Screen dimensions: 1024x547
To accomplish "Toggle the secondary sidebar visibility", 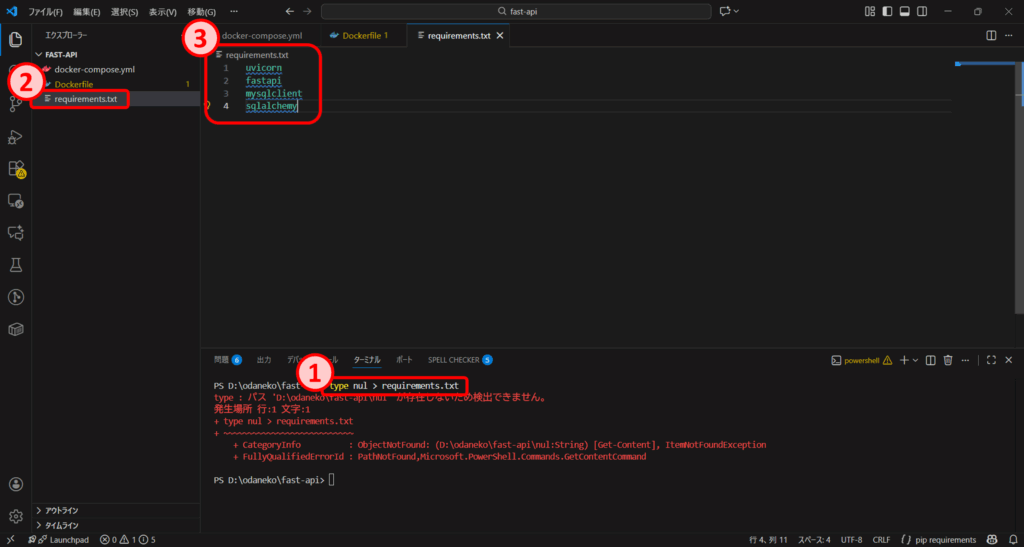I will [921, 11].
